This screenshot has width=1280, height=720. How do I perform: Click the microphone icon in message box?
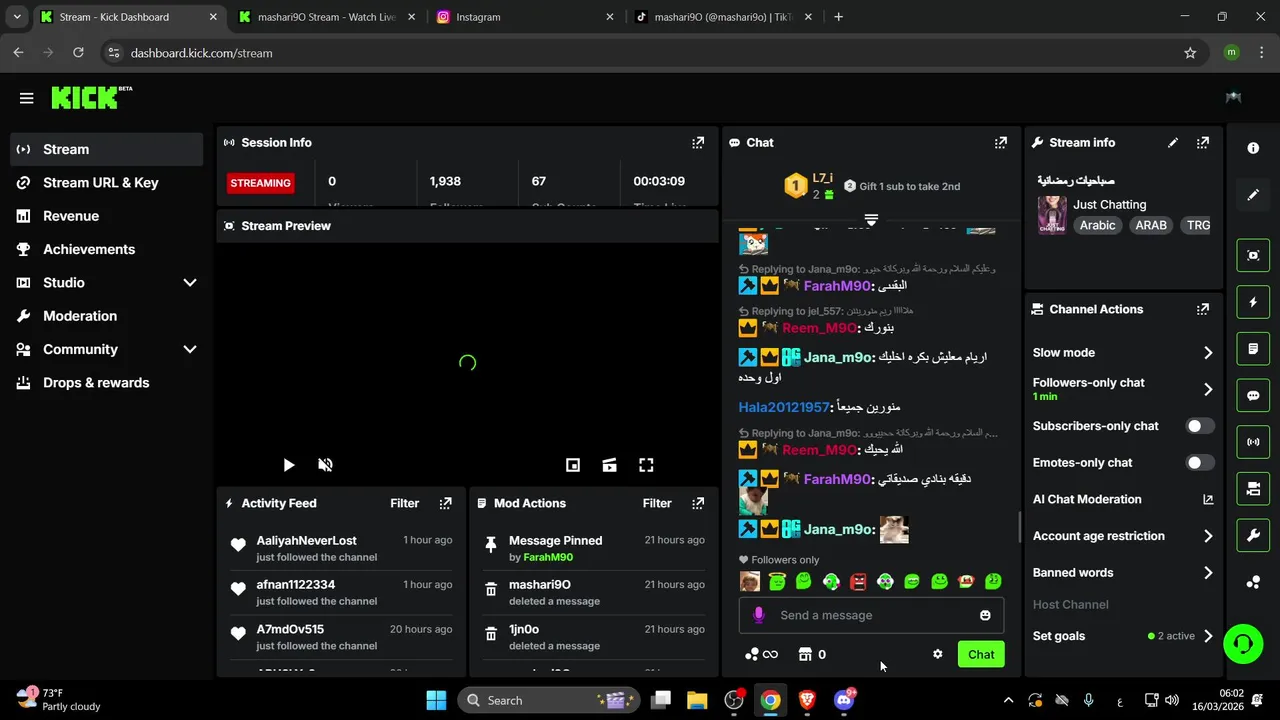pyautogui.click(x=759, y=615)
